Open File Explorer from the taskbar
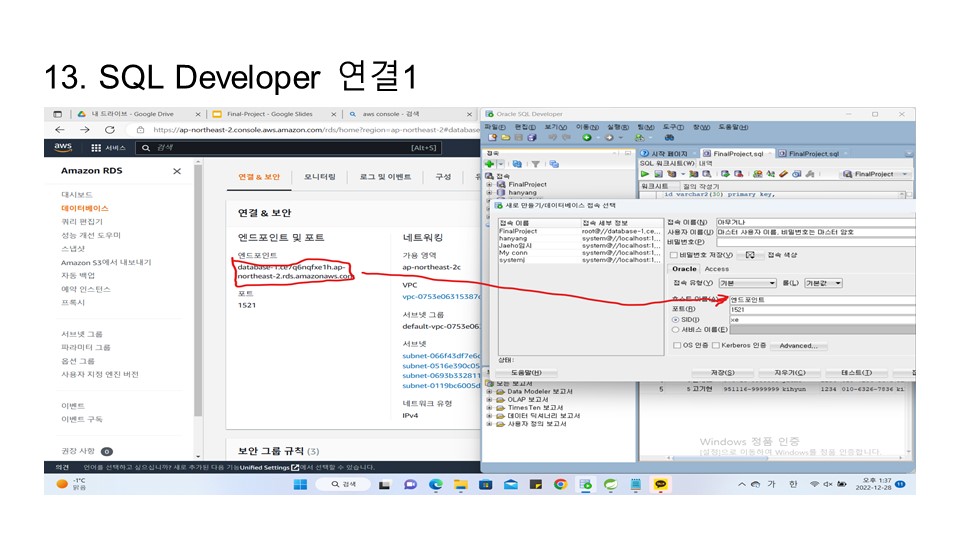The height and width of the screenshot is (540, 960). (x=460, y=484)
